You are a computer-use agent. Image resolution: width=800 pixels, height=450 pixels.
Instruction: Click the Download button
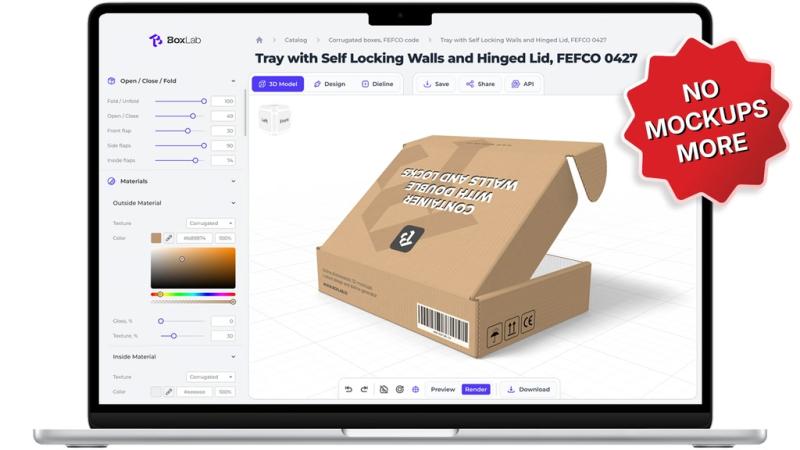pos(528,389)
